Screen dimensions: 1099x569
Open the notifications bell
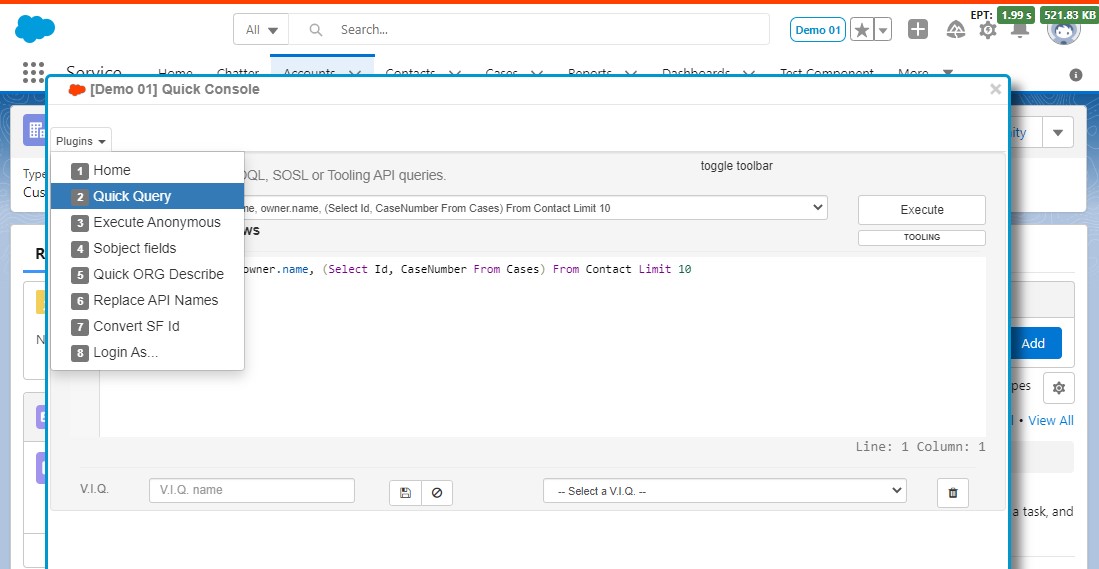tap(1020, 30)
